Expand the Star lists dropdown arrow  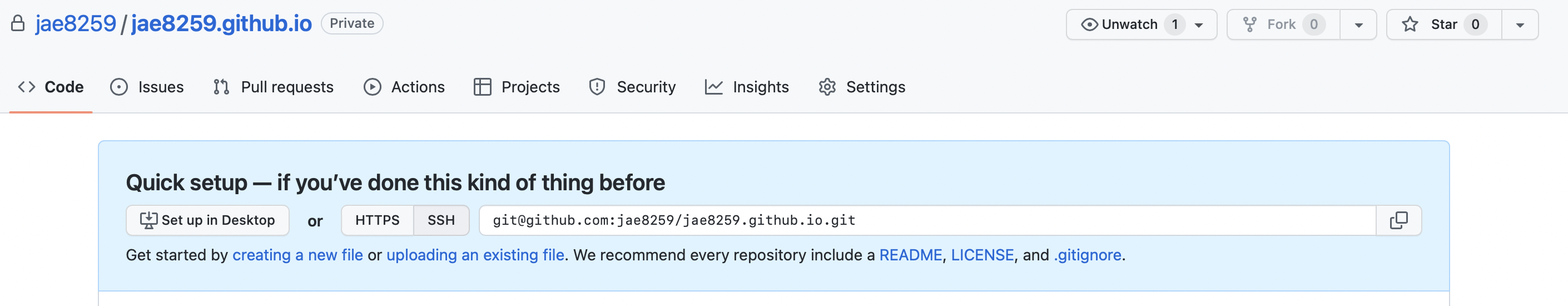[1520, 25]
